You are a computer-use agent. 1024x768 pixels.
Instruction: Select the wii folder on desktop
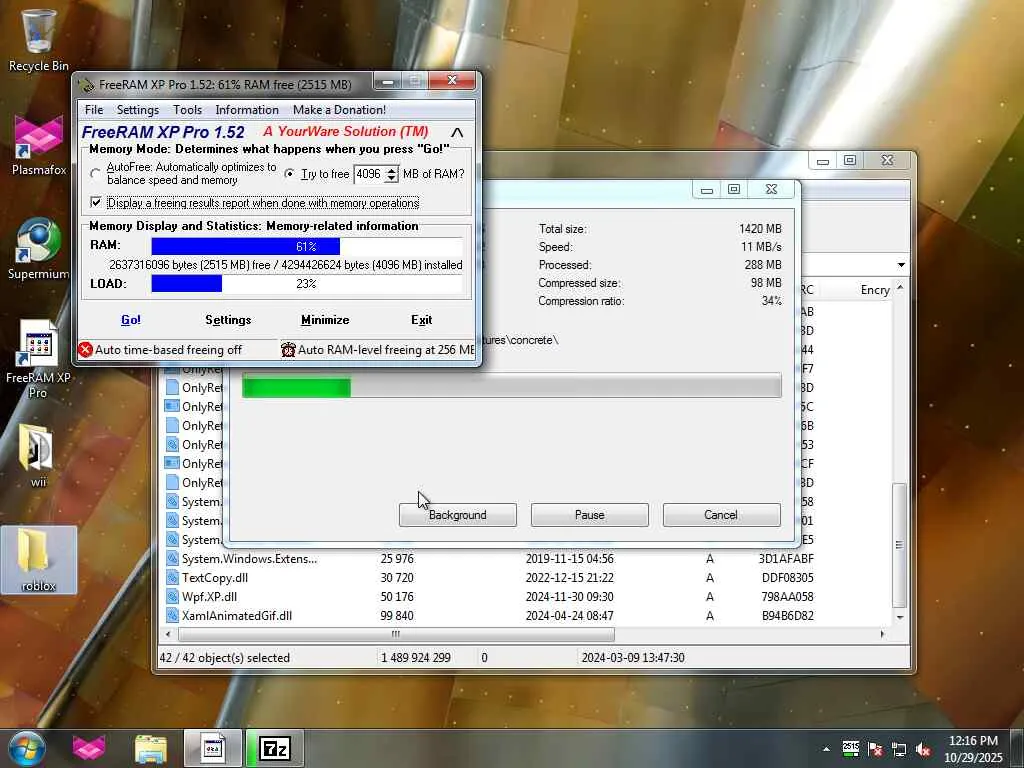[39, 456]
